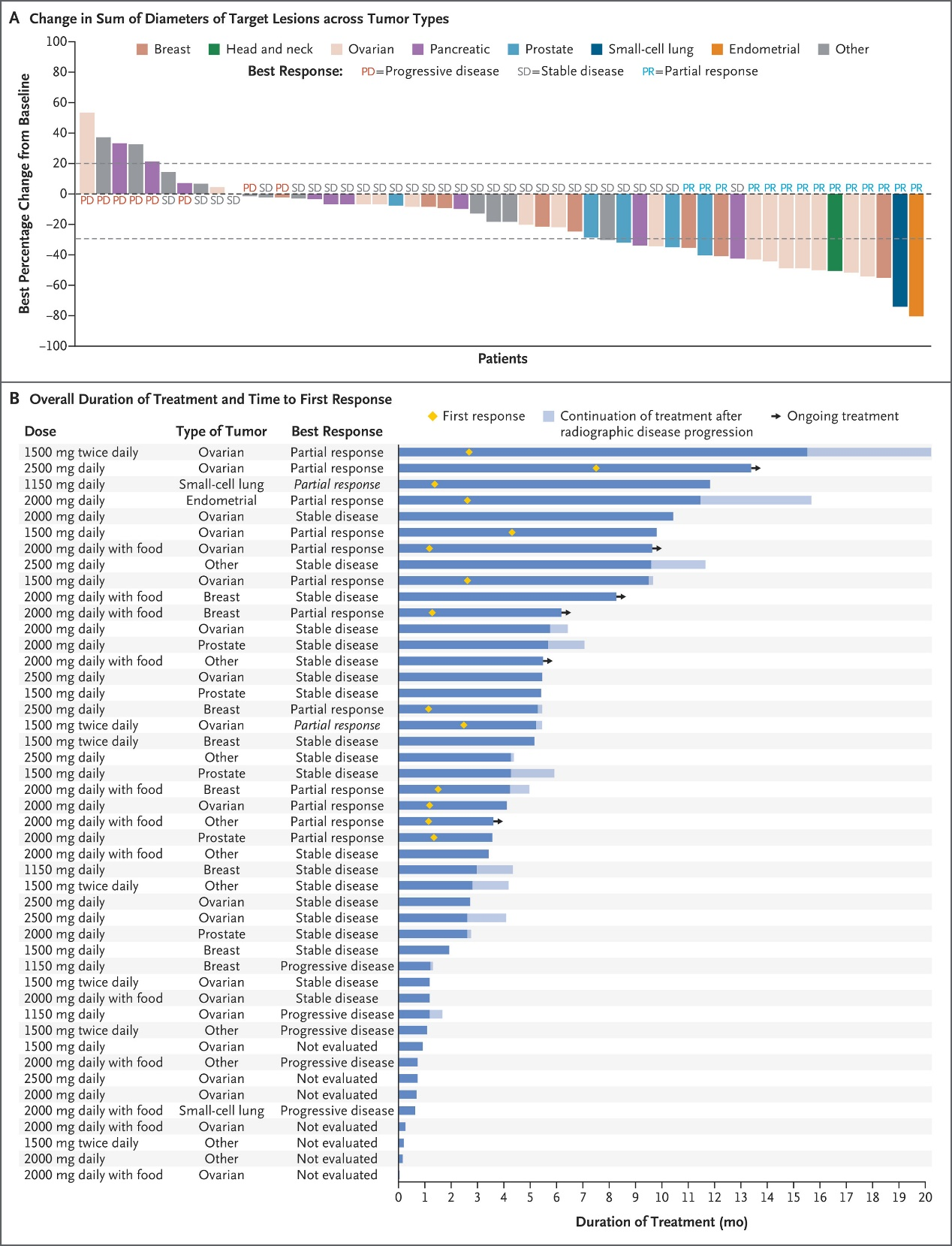Click the First response diamond legend icon
The height and width of the screenshot is (1246, 952).
pyautogui.click(x=432, y=416)
